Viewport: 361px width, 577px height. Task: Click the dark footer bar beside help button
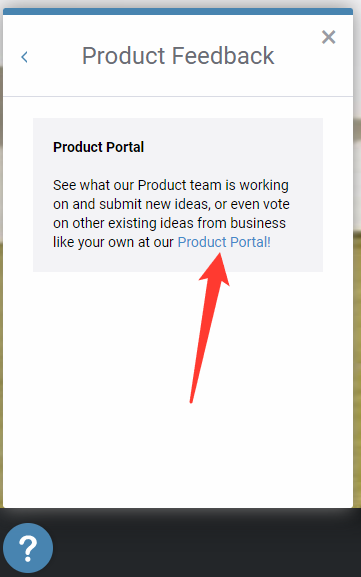tap(206, 543)
